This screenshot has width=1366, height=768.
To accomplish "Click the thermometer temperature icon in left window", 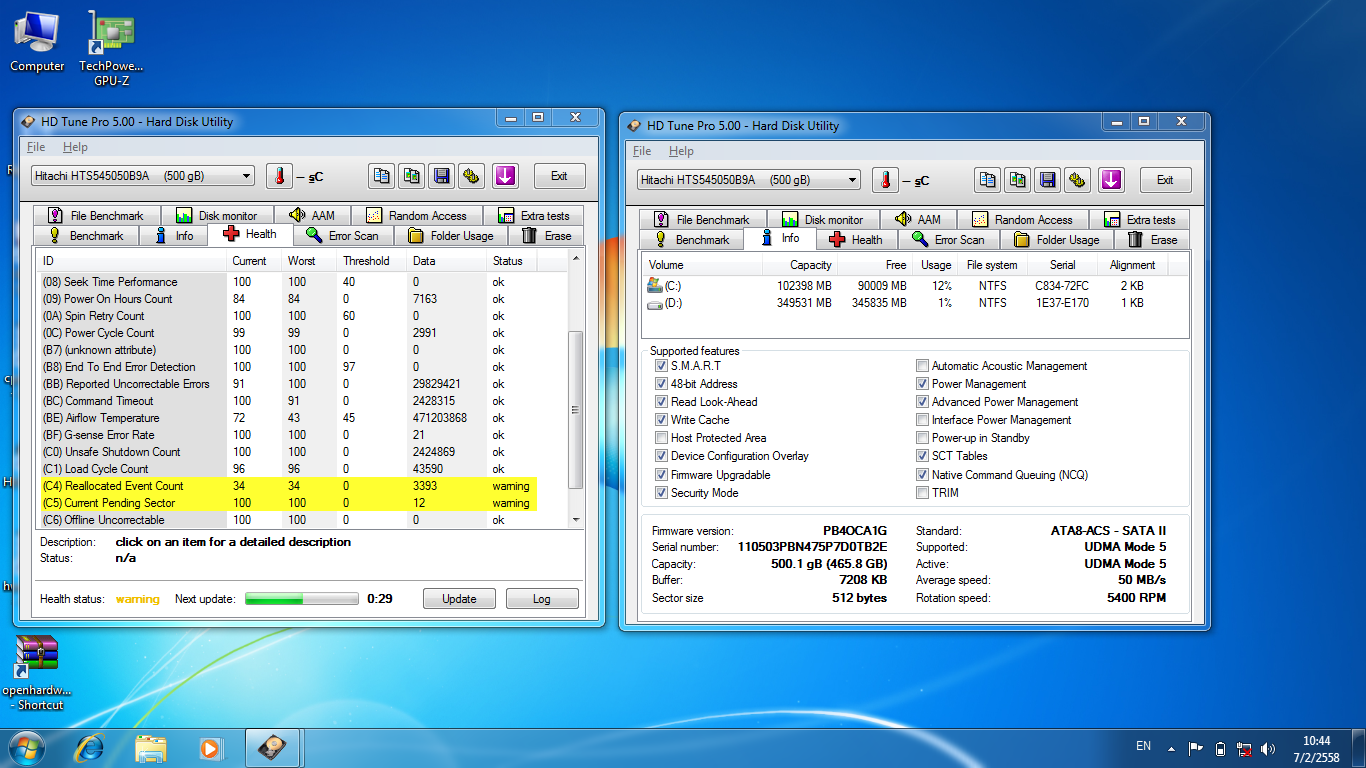I will pos(280,176).
